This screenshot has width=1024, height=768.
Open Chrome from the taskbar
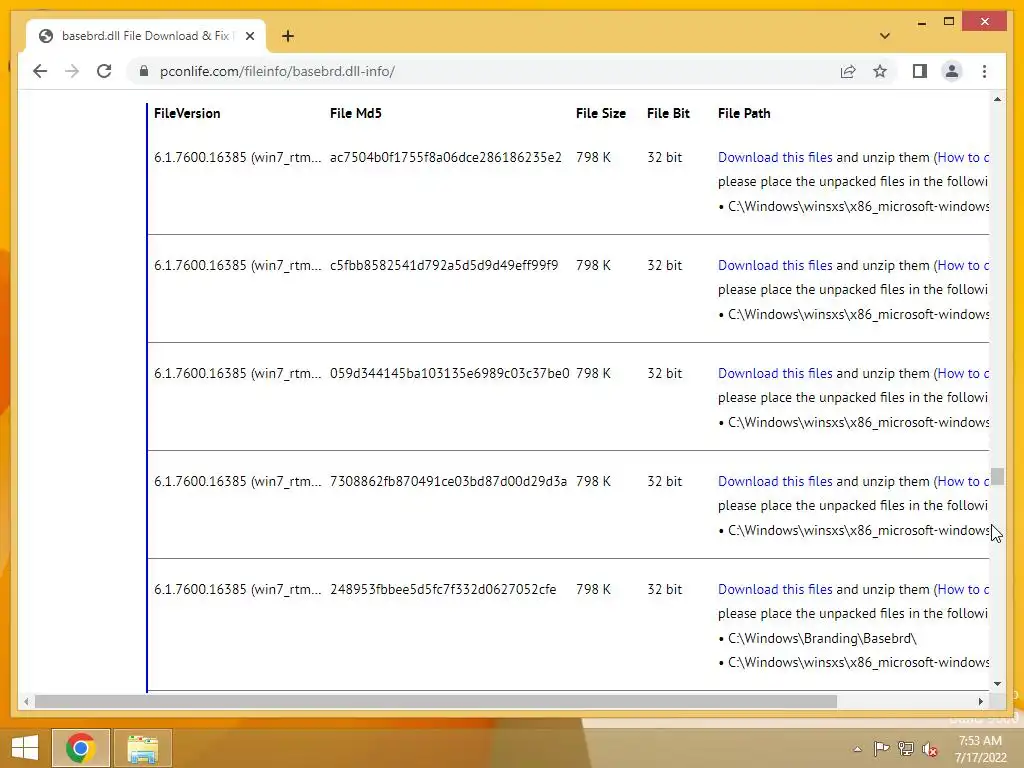(x=80, y=748)
